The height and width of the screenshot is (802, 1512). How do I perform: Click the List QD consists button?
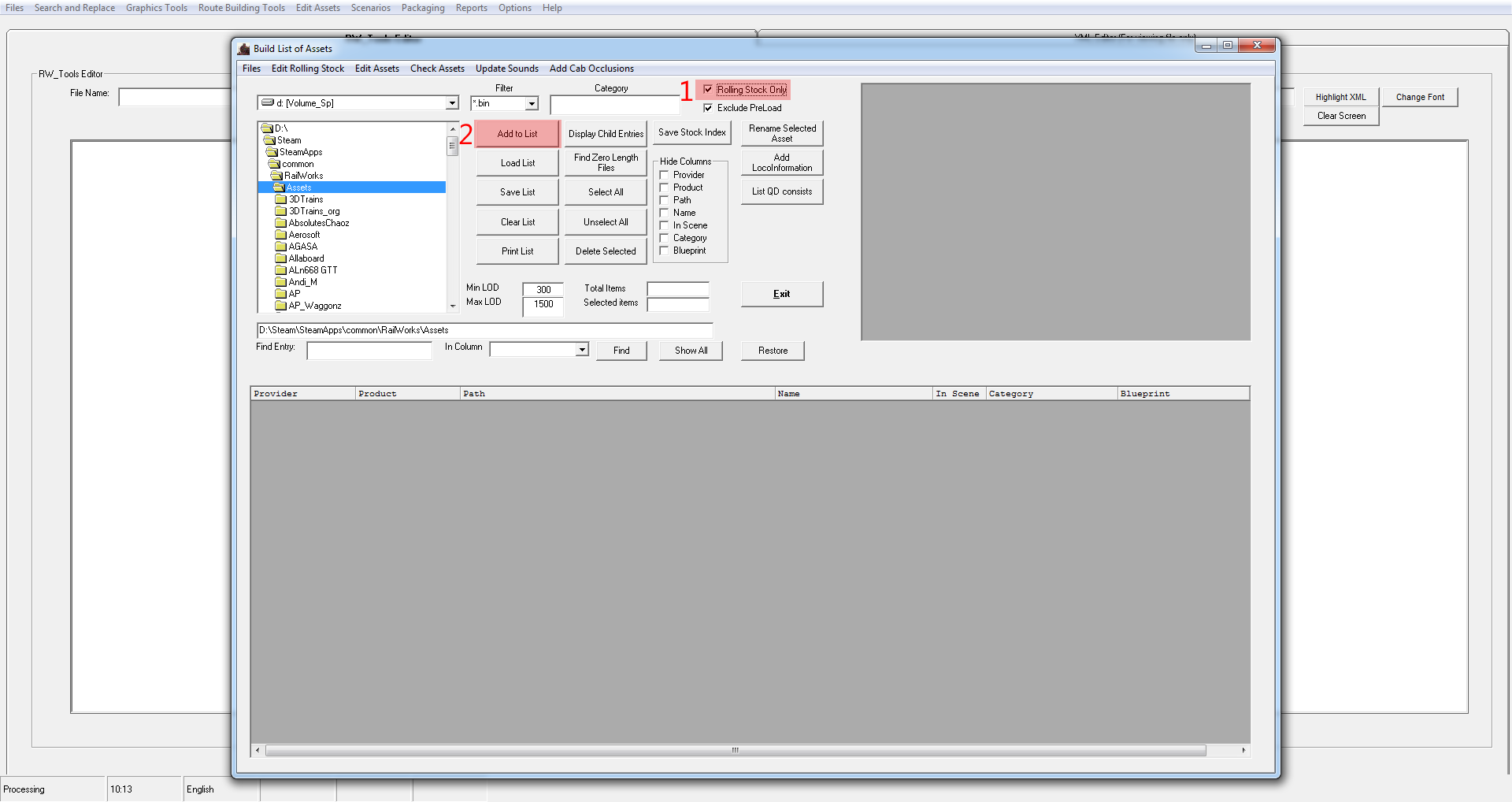[782, 191]
